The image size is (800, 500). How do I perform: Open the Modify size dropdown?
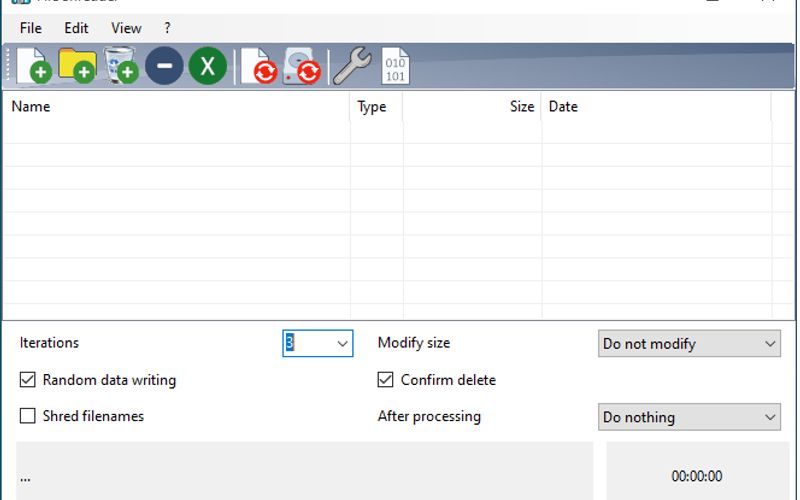pos(770,344)
